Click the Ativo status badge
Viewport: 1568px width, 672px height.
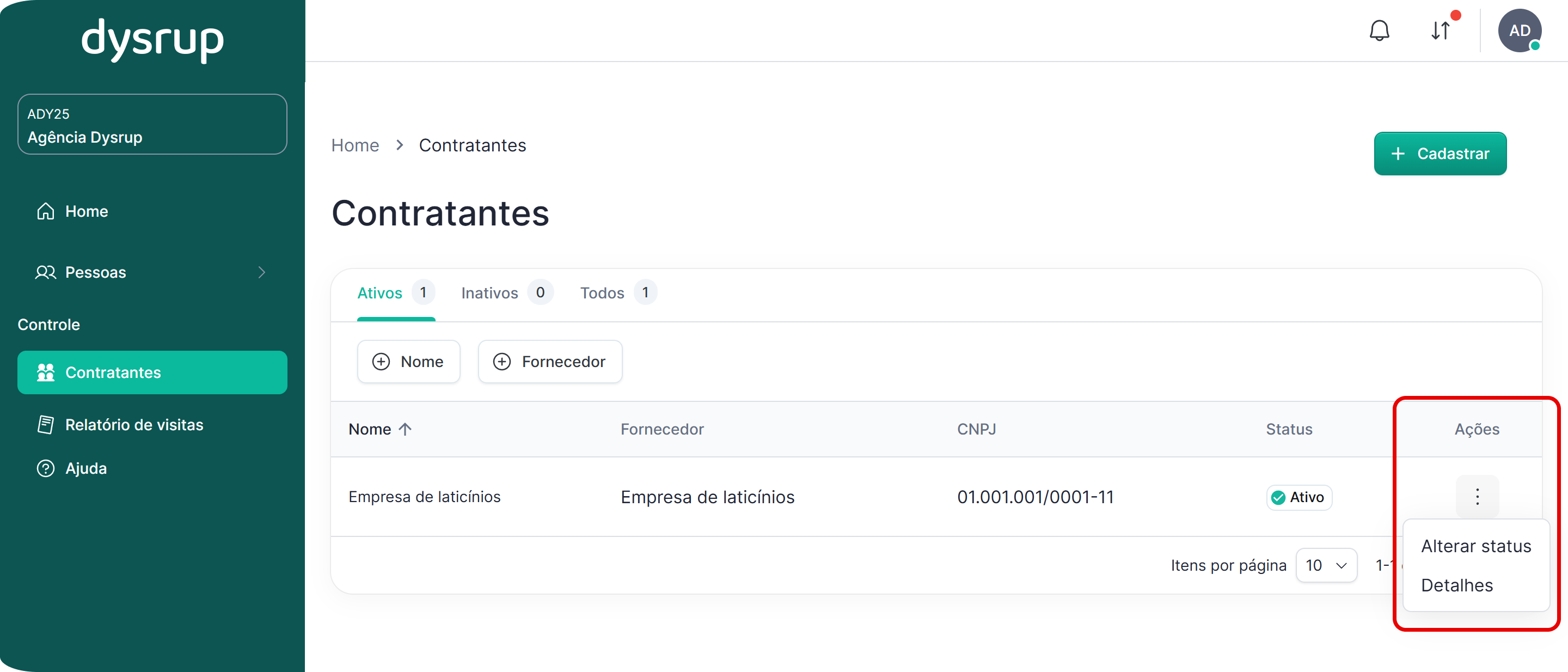coord(1299,497)
